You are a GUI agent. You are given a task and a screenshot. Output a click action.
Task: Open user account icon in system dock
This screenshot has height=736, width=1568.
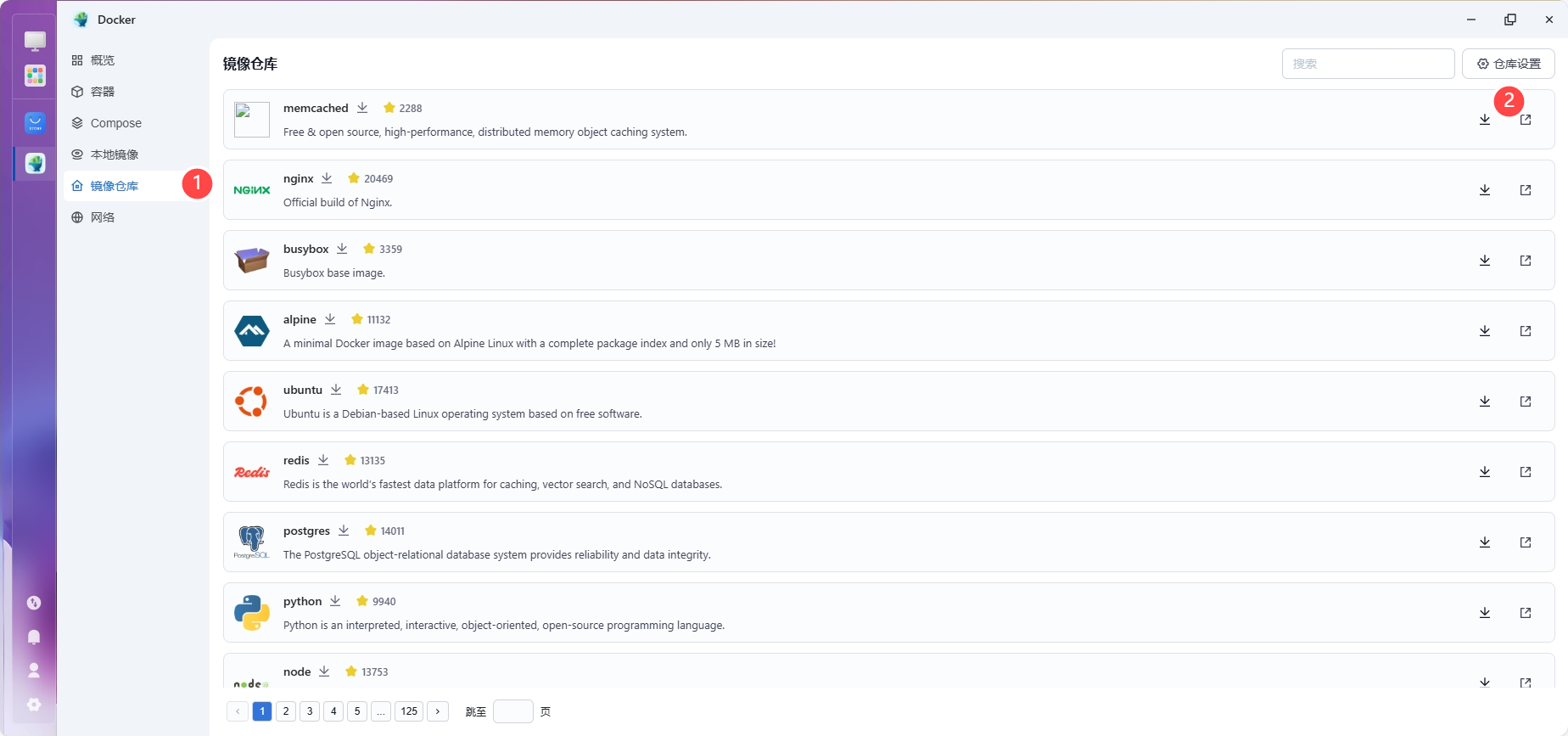click(x=34, y=671)
